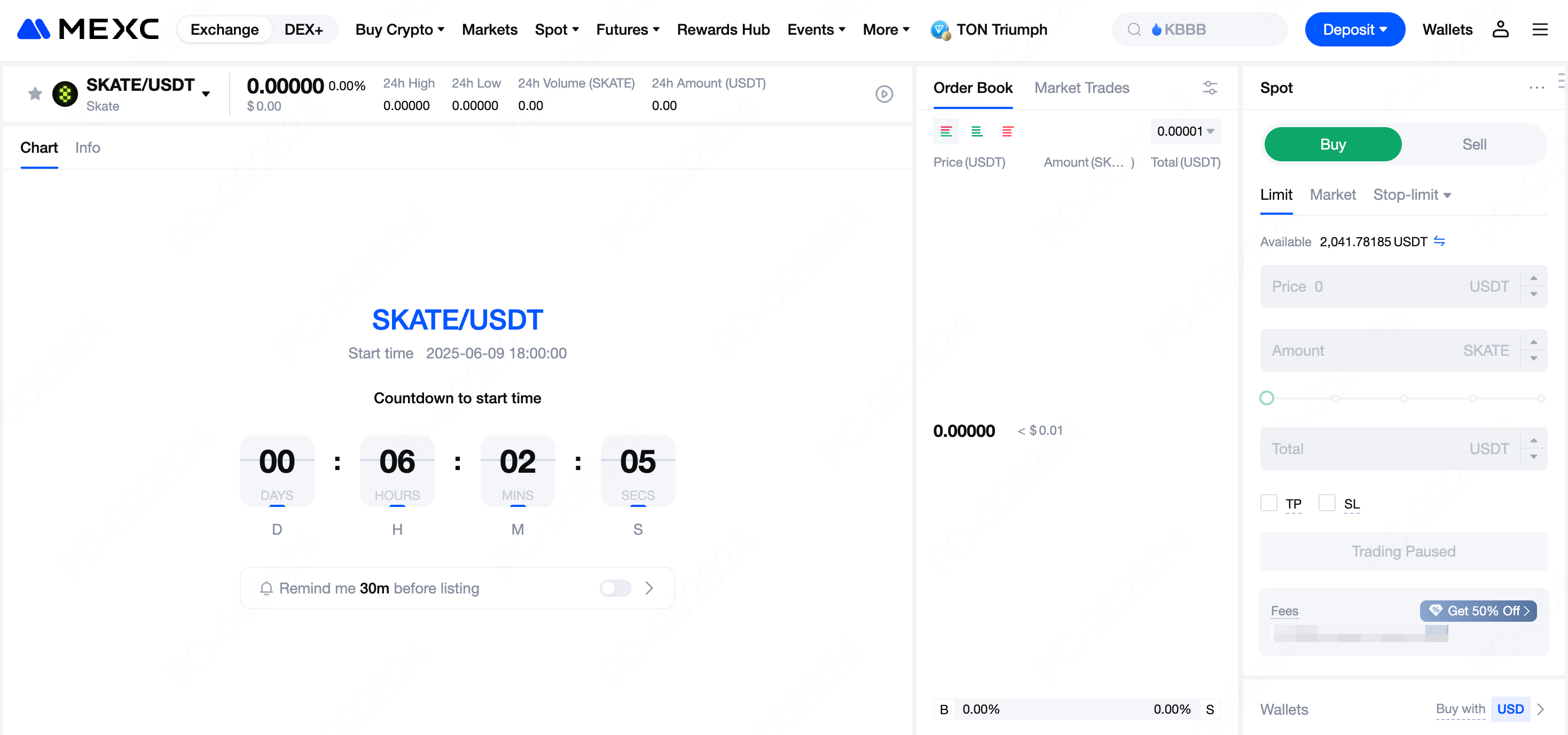The width and height of the screenshot is (1568, 735).
Task: Expand the SKATE/USDT pair selector arrow
Action: coord(206,94)
